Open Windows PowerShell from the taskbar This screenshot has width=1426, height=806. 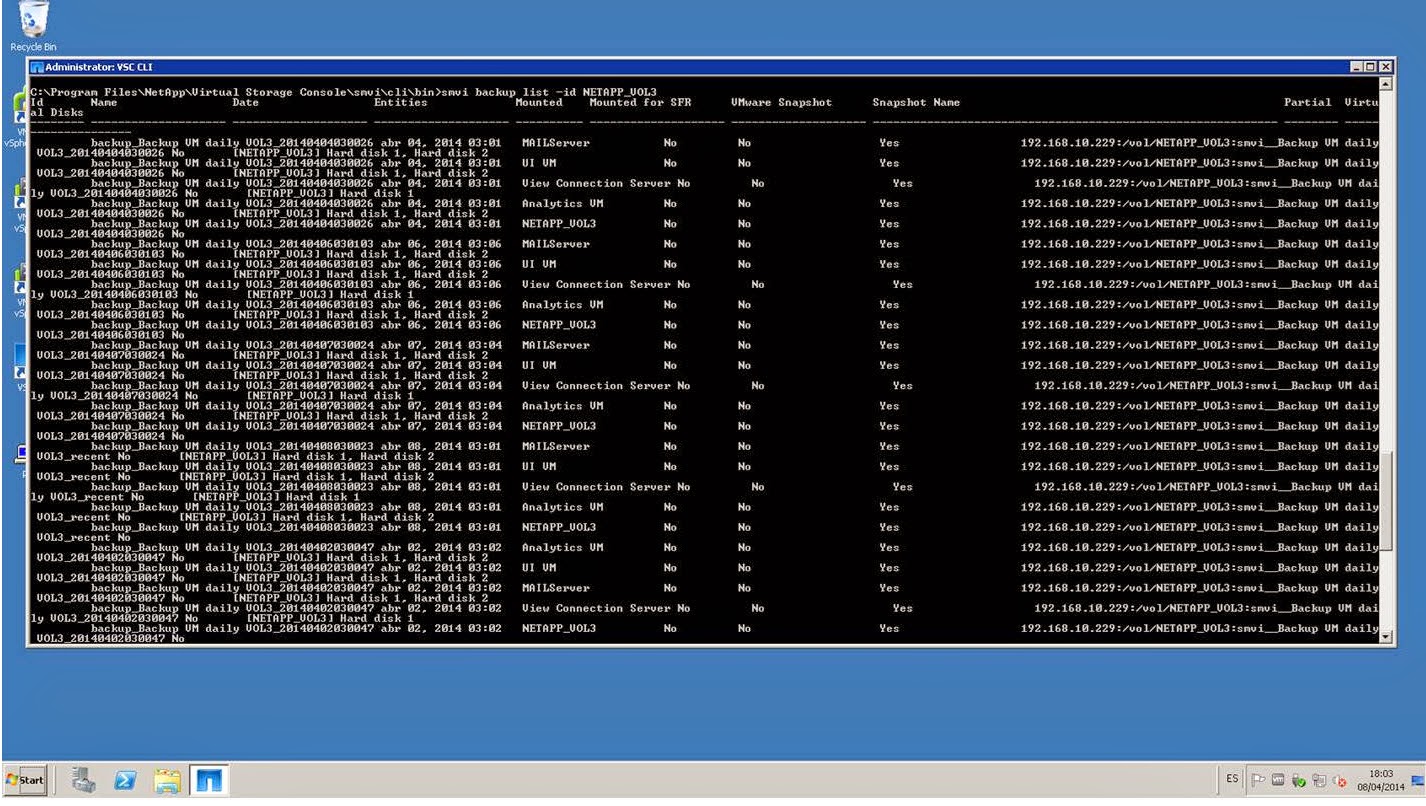(125, 780)
